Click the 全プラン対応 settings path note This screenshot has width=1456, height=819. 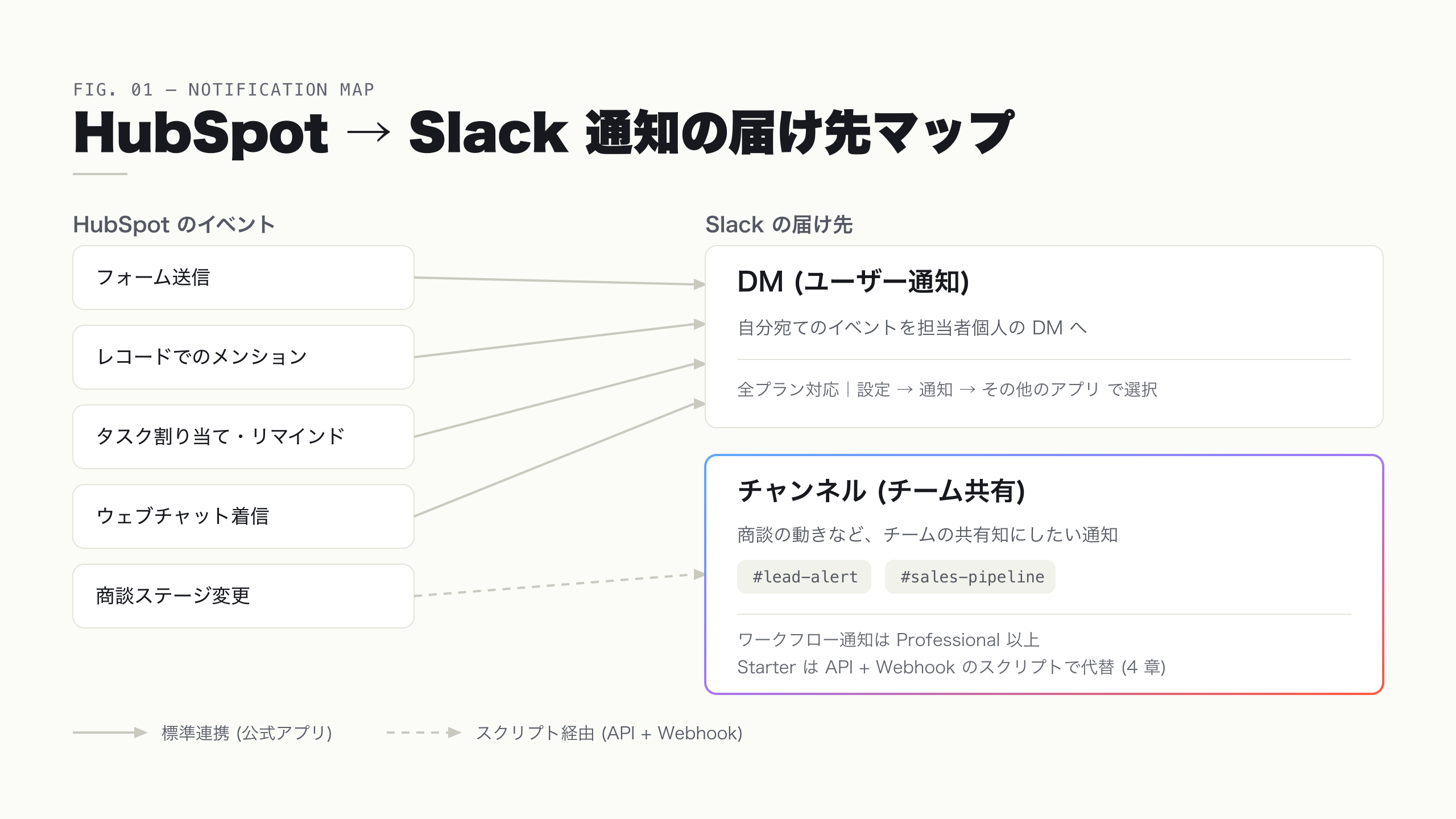pos(947,390)
